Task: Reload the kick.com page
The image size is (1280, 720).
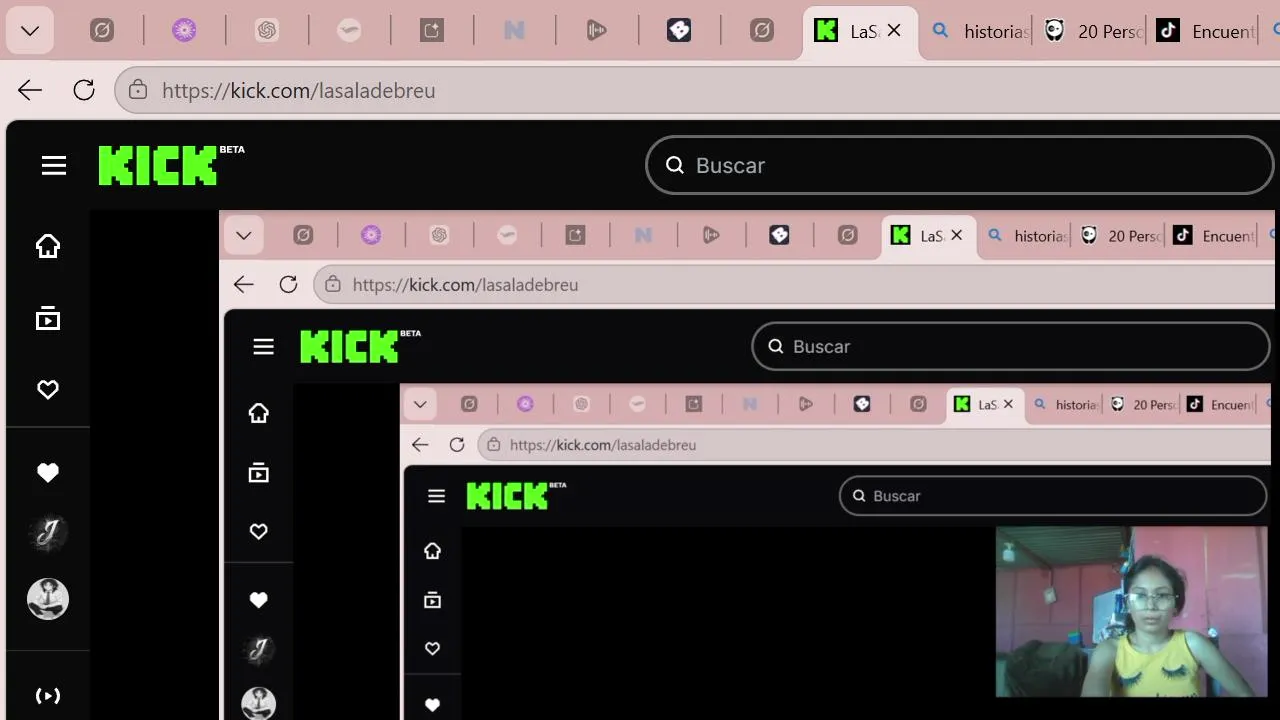Action: (84, 90)
